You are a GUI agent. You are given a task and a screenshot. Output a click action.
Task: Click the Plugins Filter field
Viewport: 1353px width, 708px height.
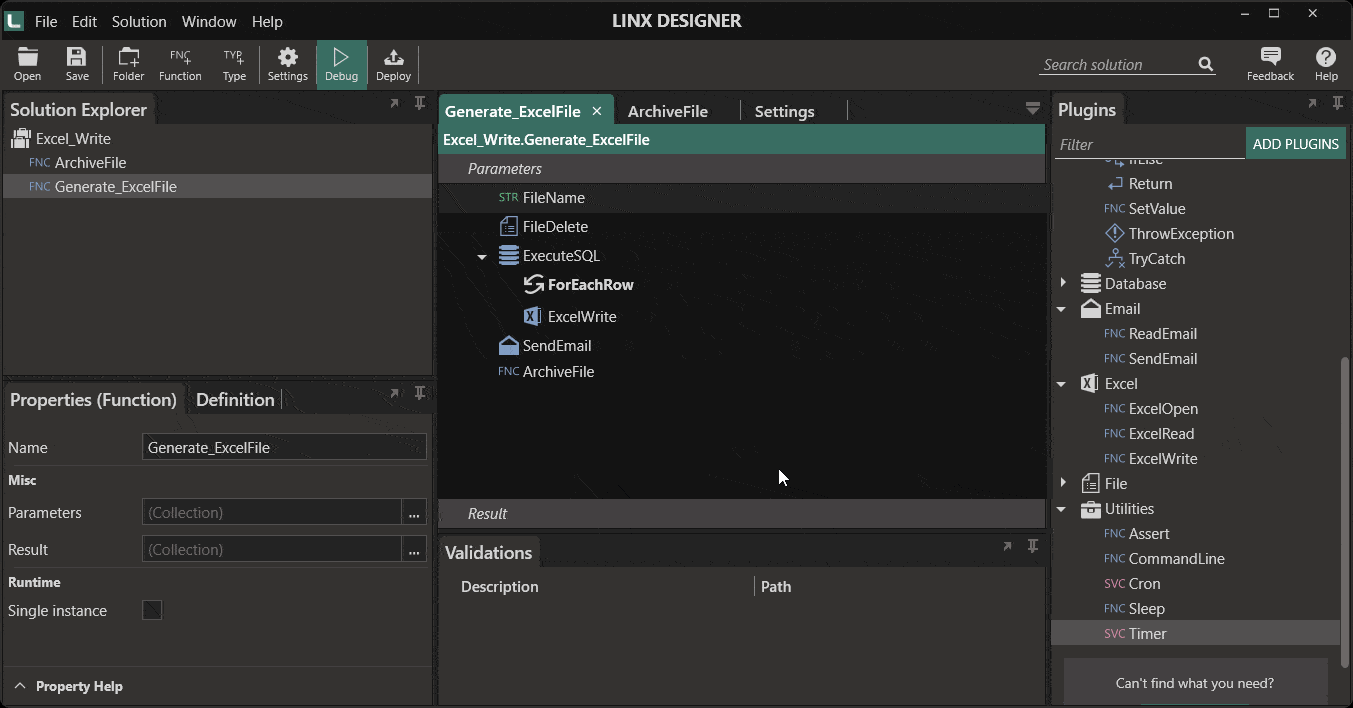point(1149,144)
